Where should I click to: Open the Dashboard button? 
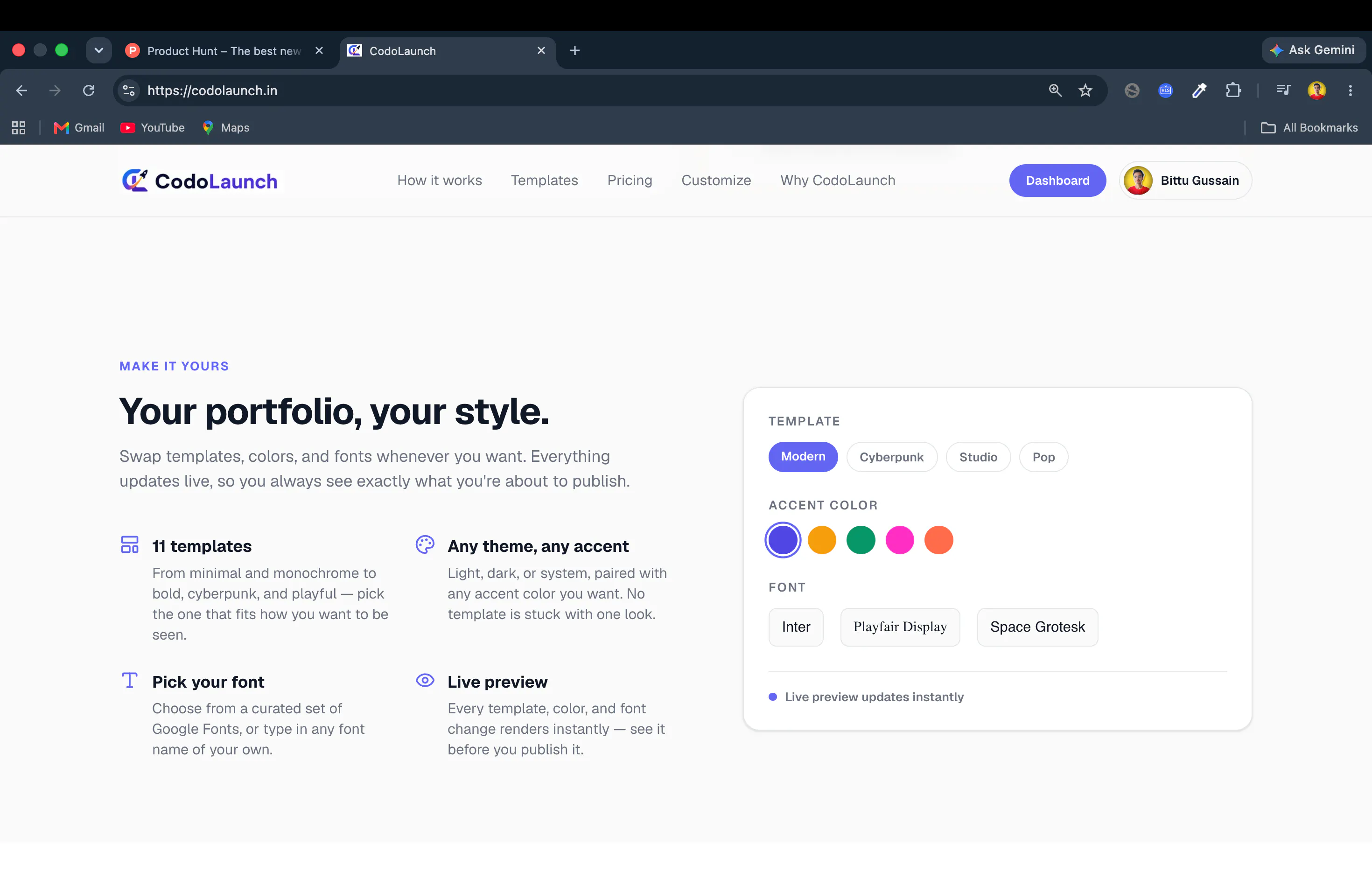1057,181
